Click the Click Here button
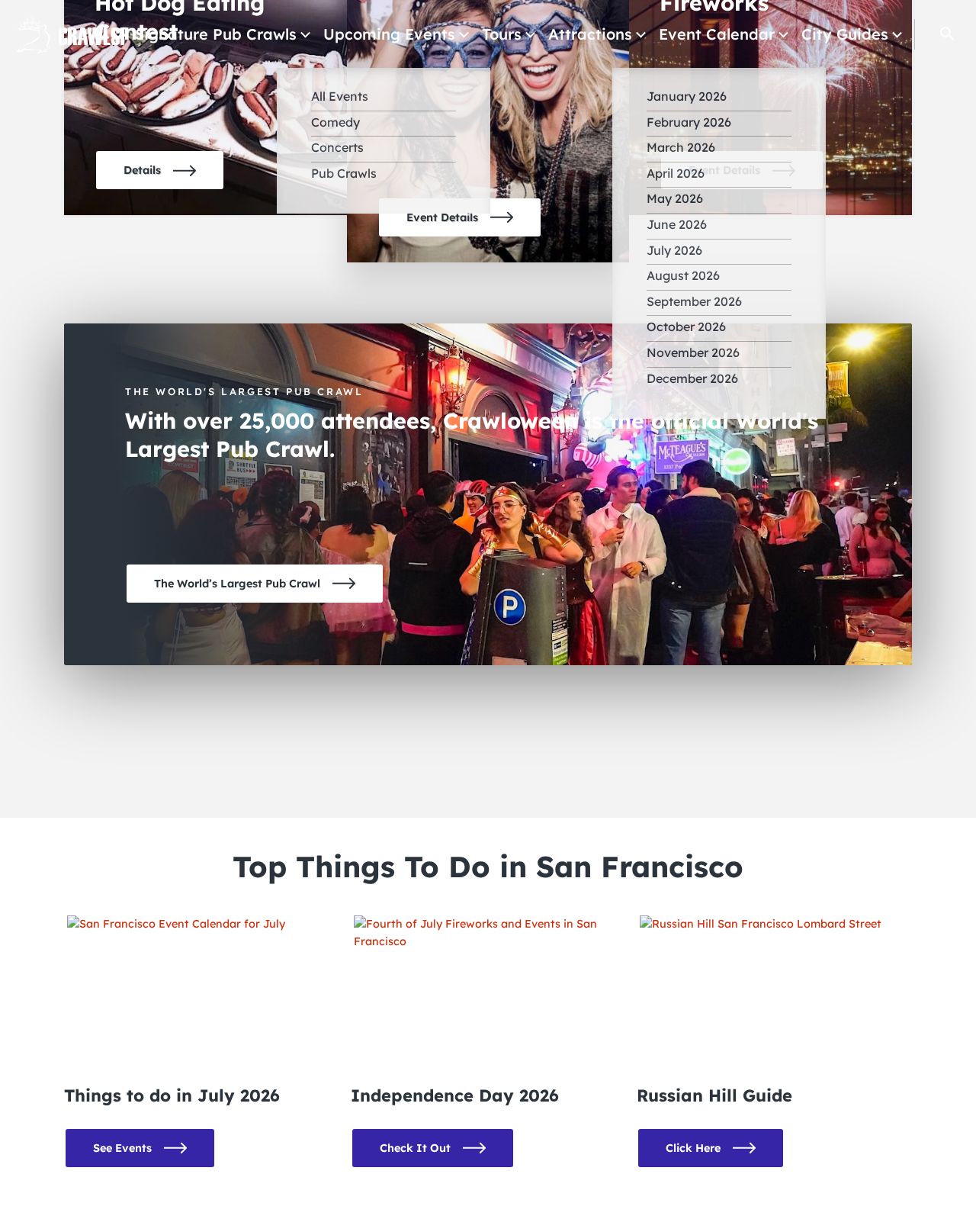This screenshot has height=1232, width=976. [711, 1148]
